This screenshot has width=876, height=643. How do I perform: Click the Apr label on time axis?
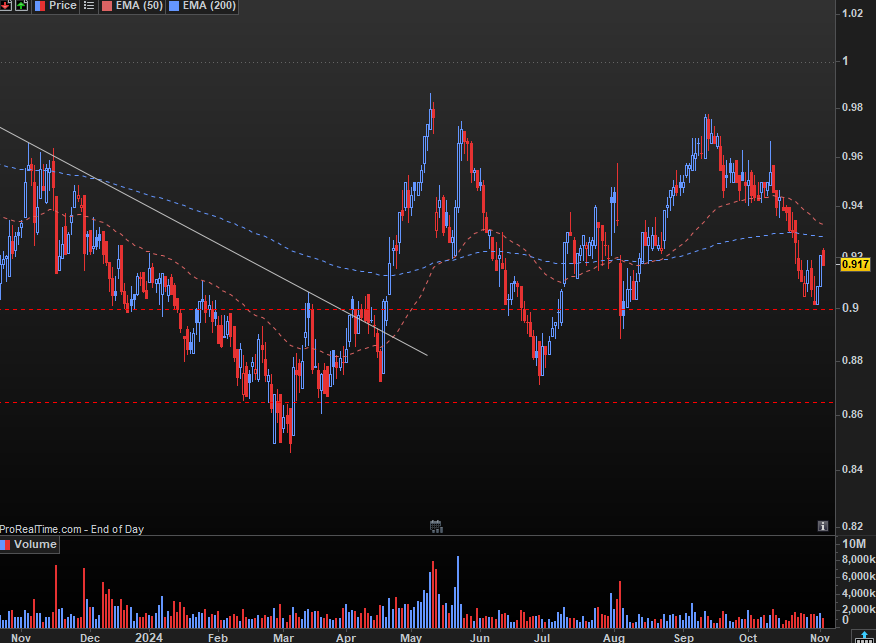tap(346, 637)
